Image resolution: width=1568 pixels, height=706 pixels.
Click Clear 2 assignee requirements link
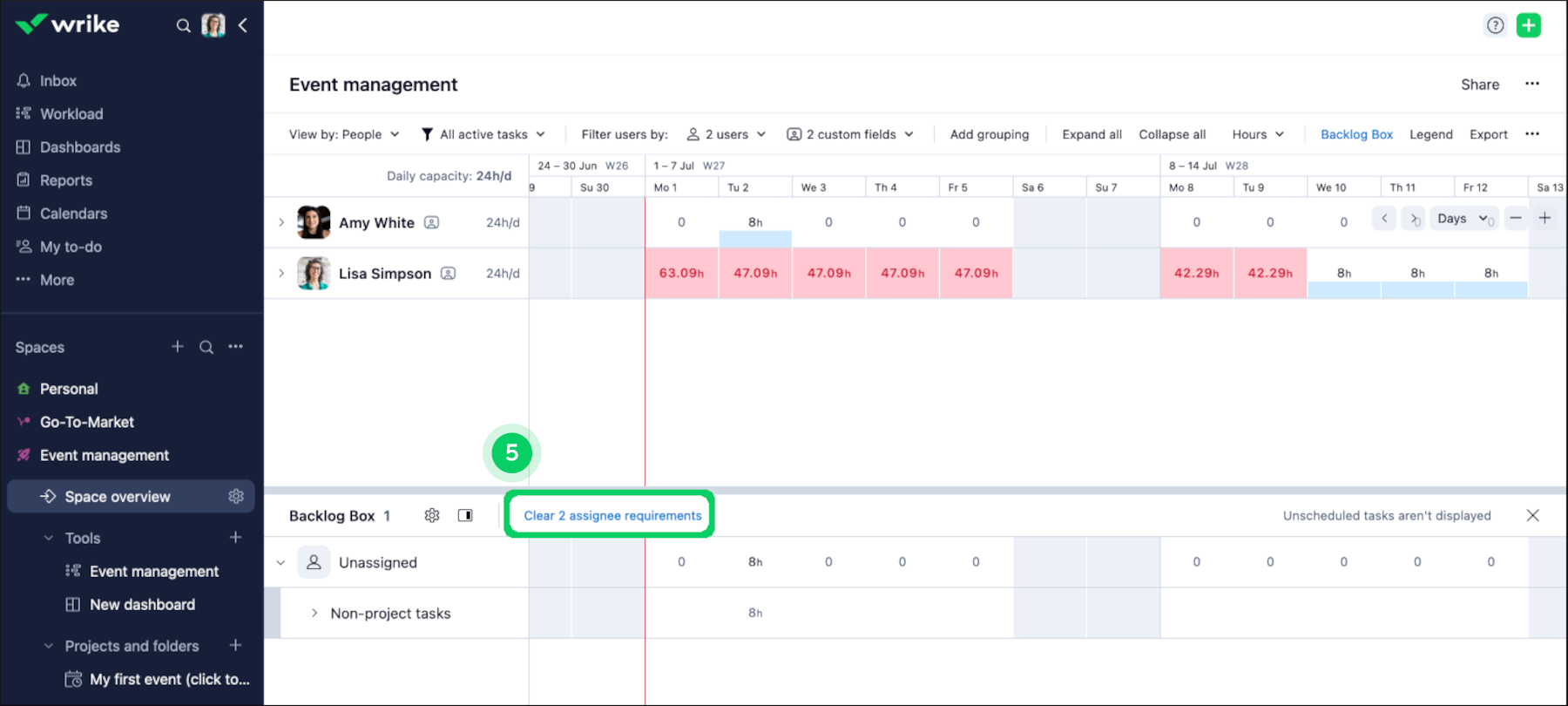point(612,515)
